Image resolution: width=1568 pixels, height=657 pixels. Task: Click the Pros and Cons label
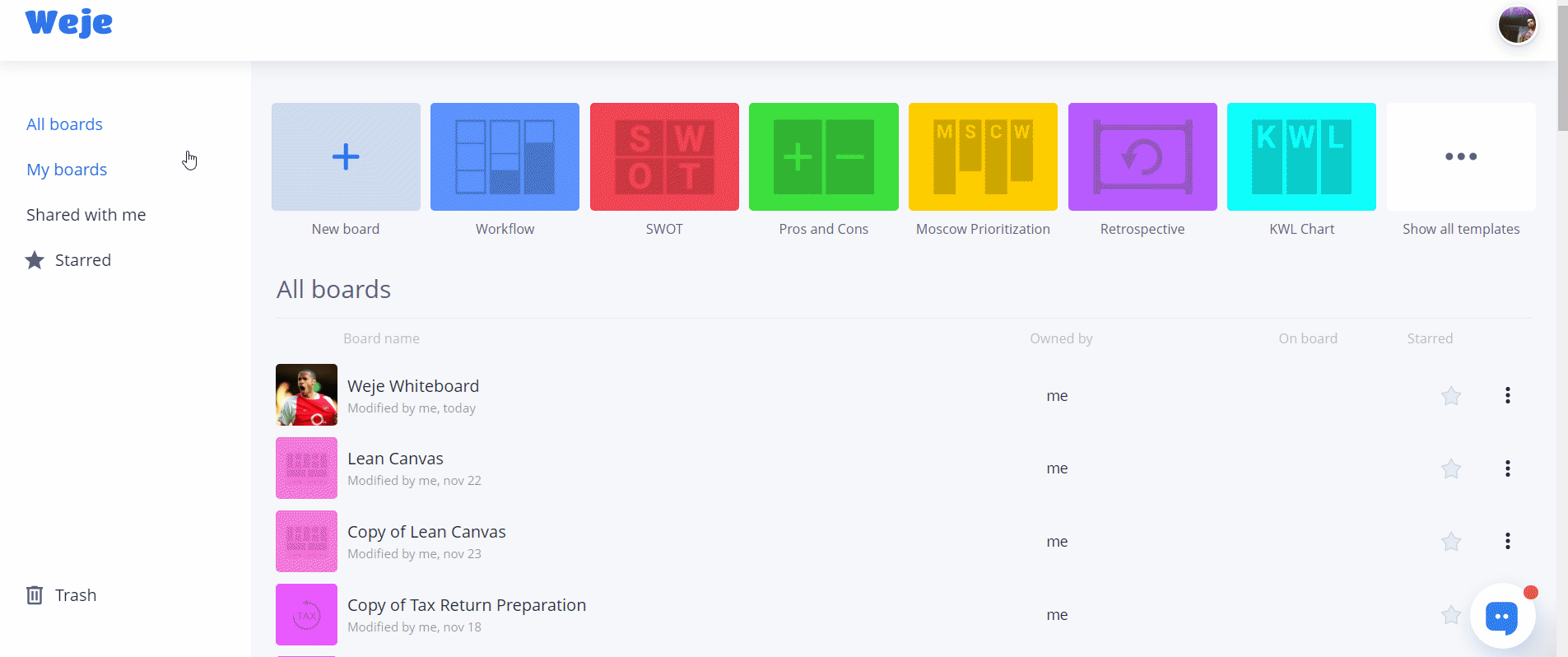coord(823,229)
